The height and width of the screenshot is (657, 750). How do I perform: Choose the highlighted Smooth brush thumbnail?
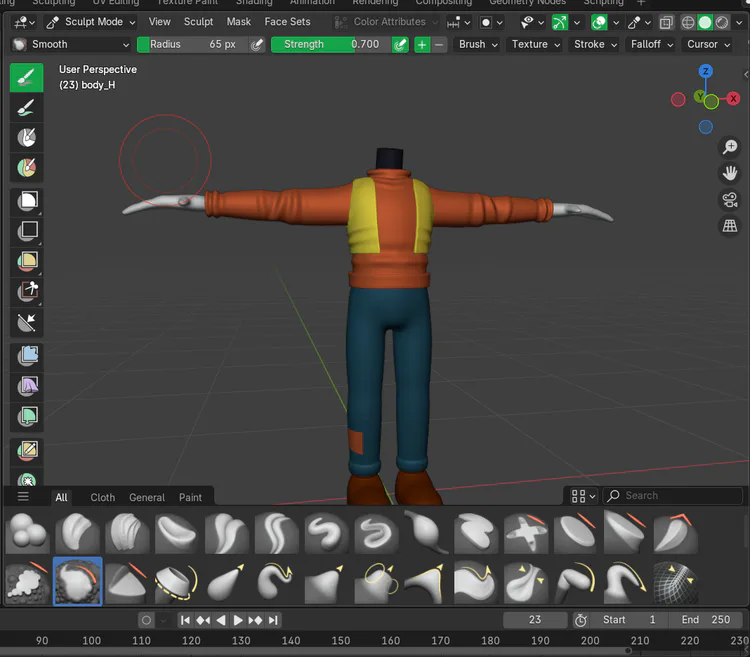(x=77, y=581)
